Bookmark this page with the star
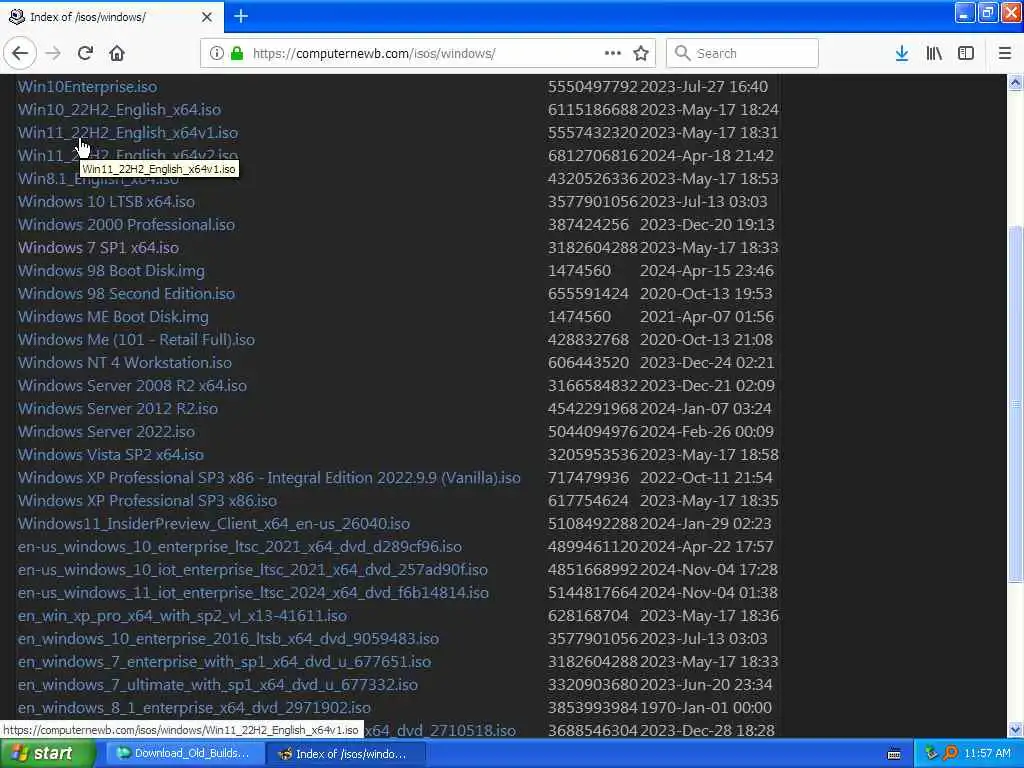This screenshot has width=1024, height=768. 641,54
